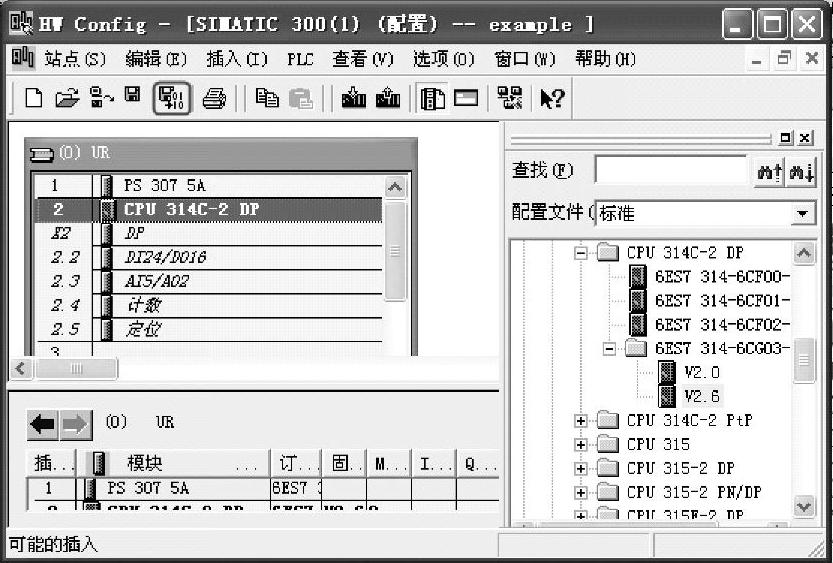This screenshot has height=563, width=833.
Task: Open the 选项(O) menu
Action: click(444, 59)
